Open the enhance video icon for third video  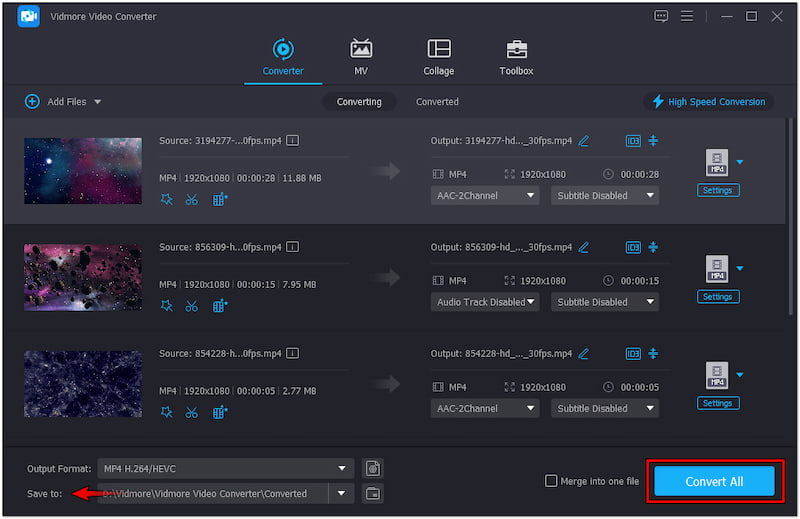(220, 411)
